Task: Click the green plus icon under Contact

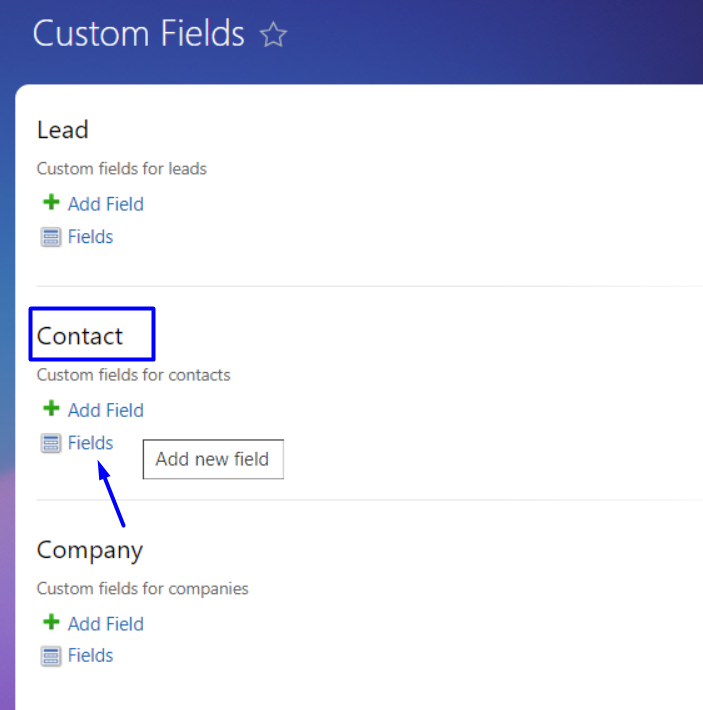Action: (51, 409)
